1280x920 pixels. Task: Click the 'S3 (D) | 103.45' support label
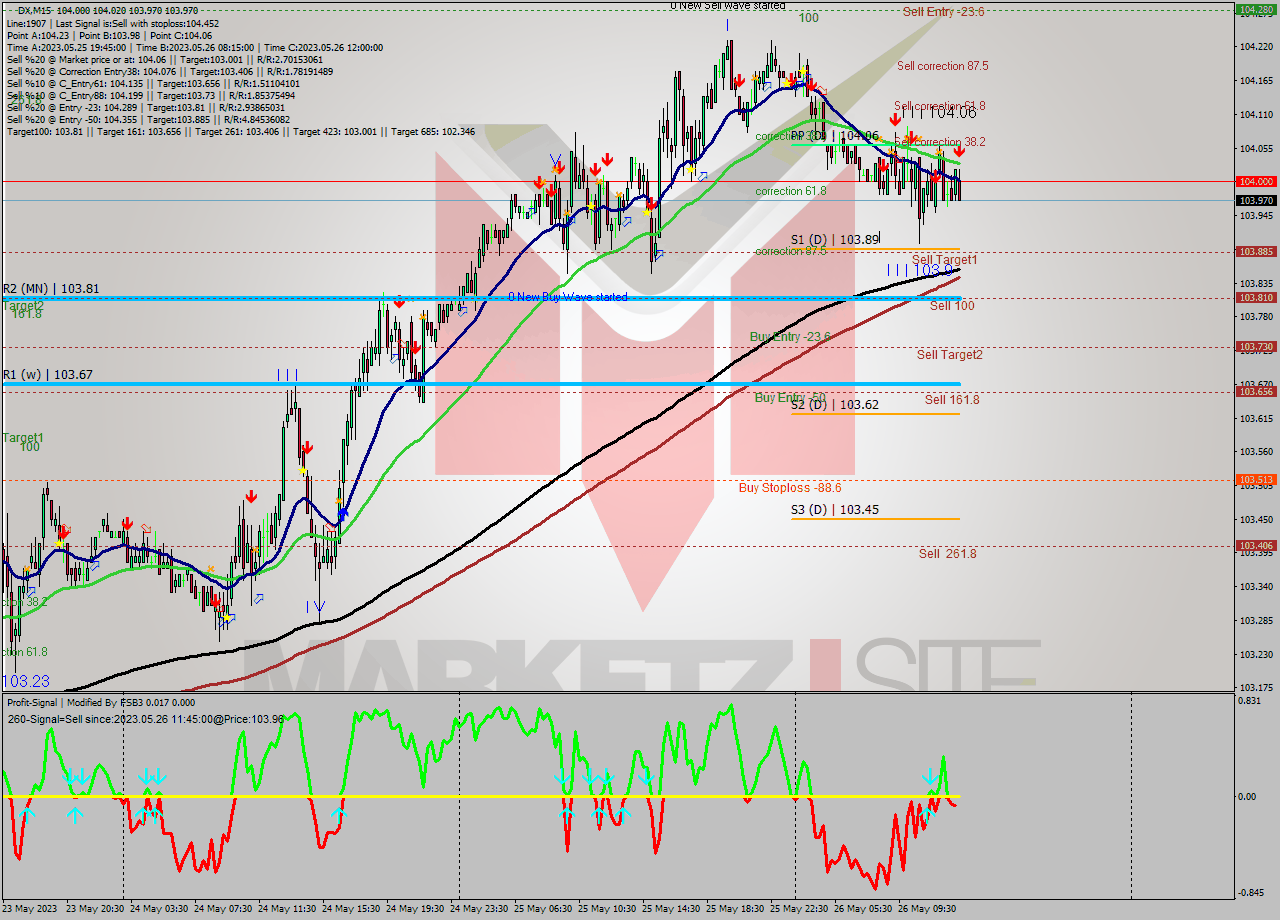point(834,510)
